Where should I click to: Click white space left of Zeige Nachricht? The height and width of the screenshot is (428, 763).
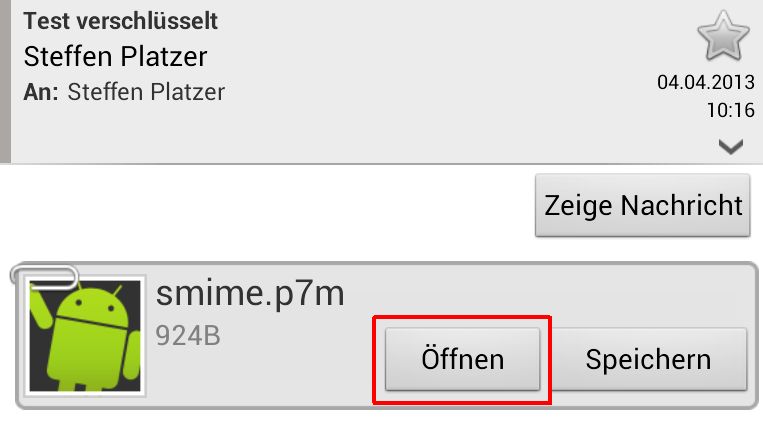[270, 205]
